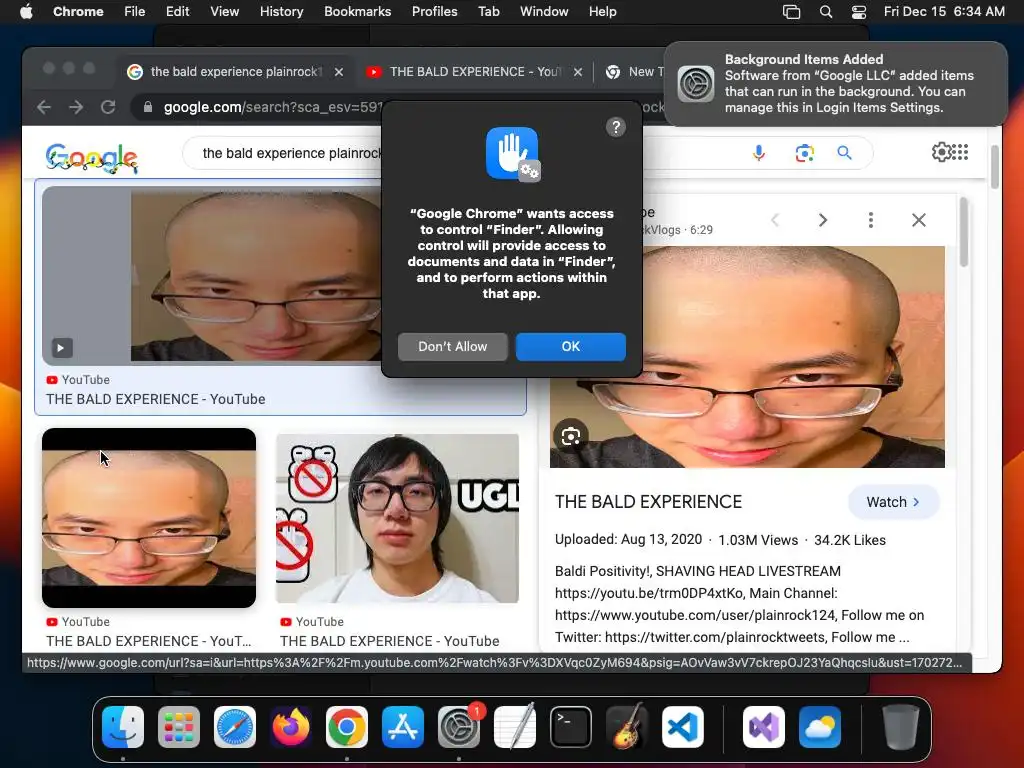Open Launchpad from the Dock
The height and width of the screenshot is (768, 1024).
click(x=179, y=727)
